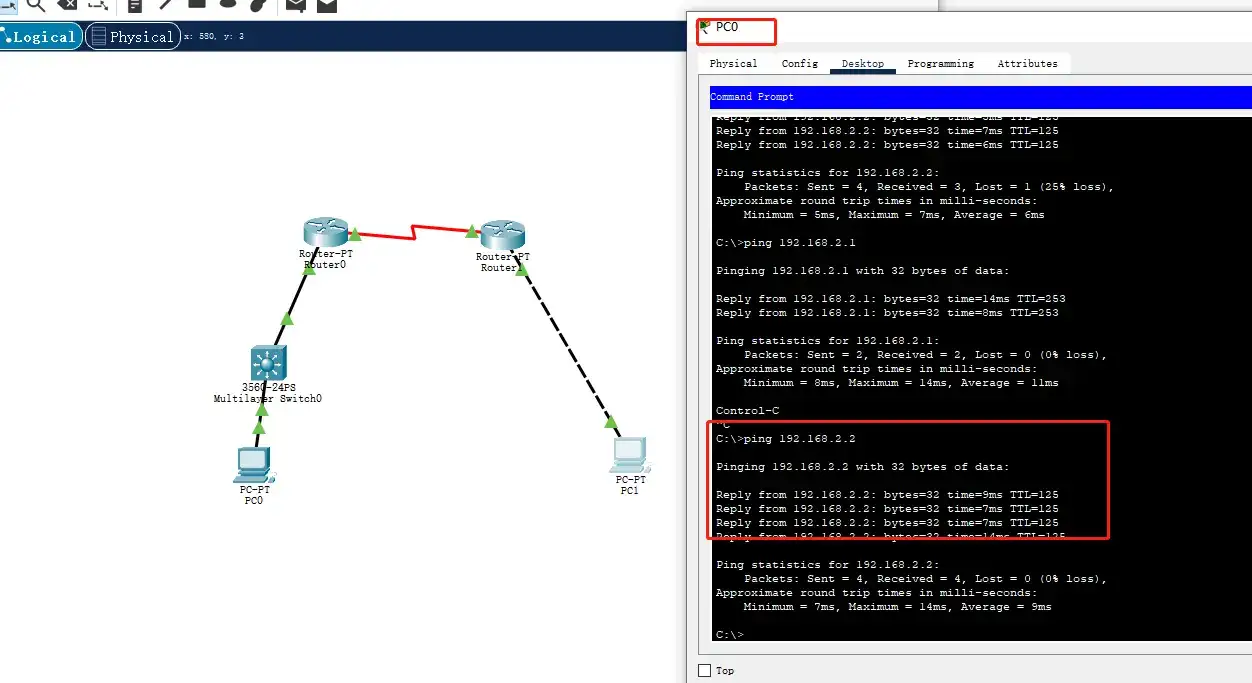
Task: Open the Programming tab
Action: click(940, 63)
